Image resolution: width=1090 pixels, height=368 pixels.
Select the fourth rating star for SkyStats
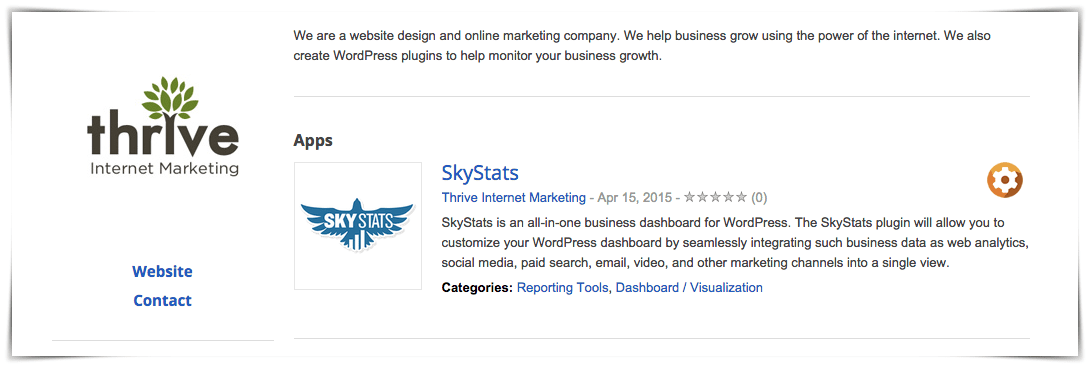pyautogui.click(x=729, y=198)
